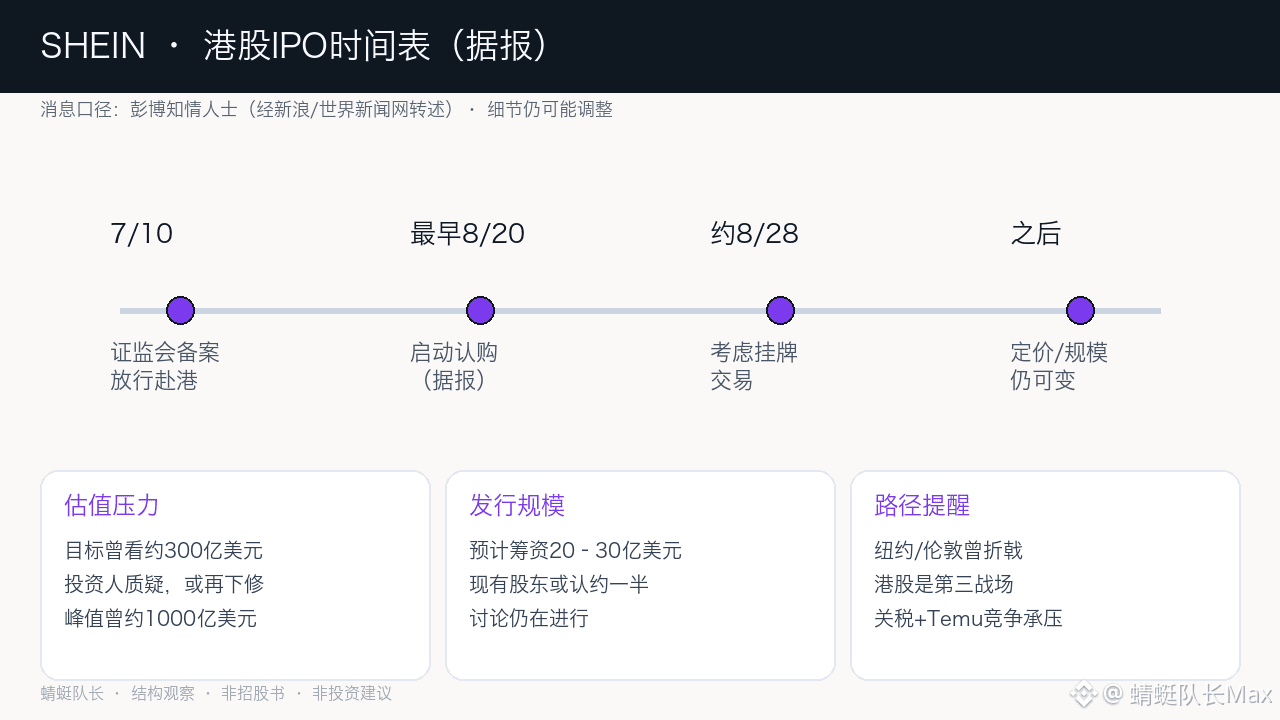
Task: Select the timeline dot under 最早8/20
Action: (x=480, y=310)
